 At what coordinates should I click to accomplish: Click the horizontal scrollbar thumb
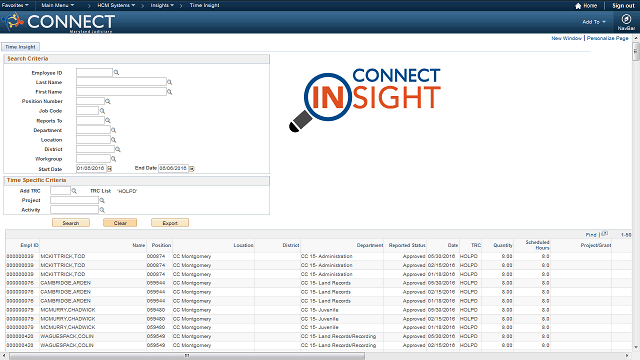[187, 356]
